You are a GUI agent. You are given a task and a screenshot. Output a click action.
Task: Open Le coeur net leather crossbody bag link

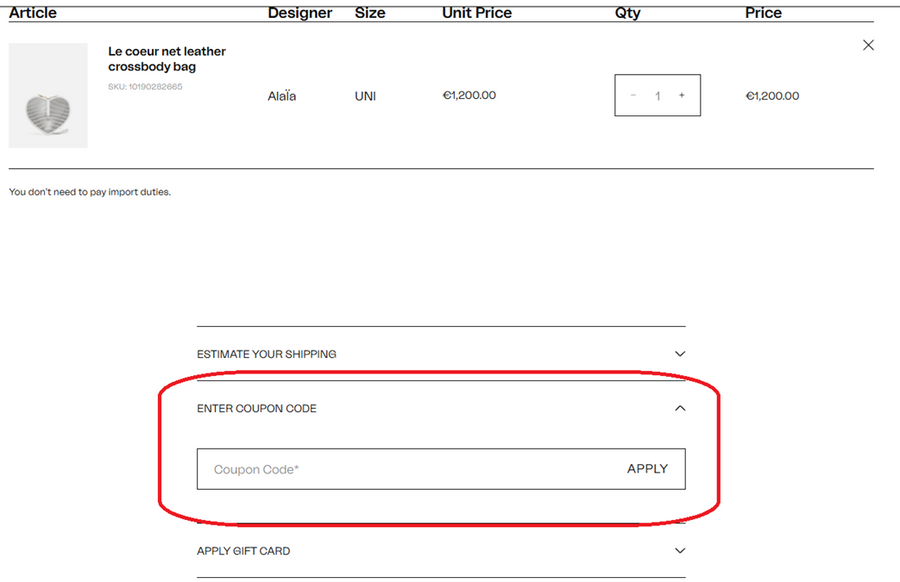tap(167, 59)
